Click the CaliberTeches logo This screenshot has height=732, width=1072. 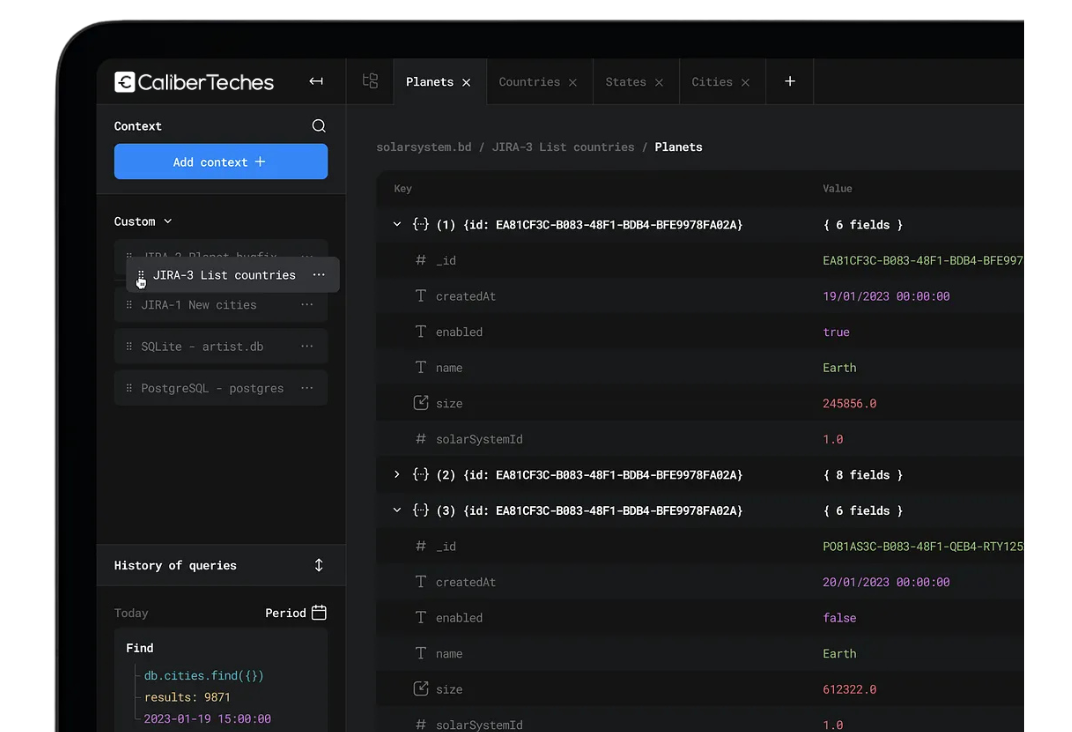194,82
